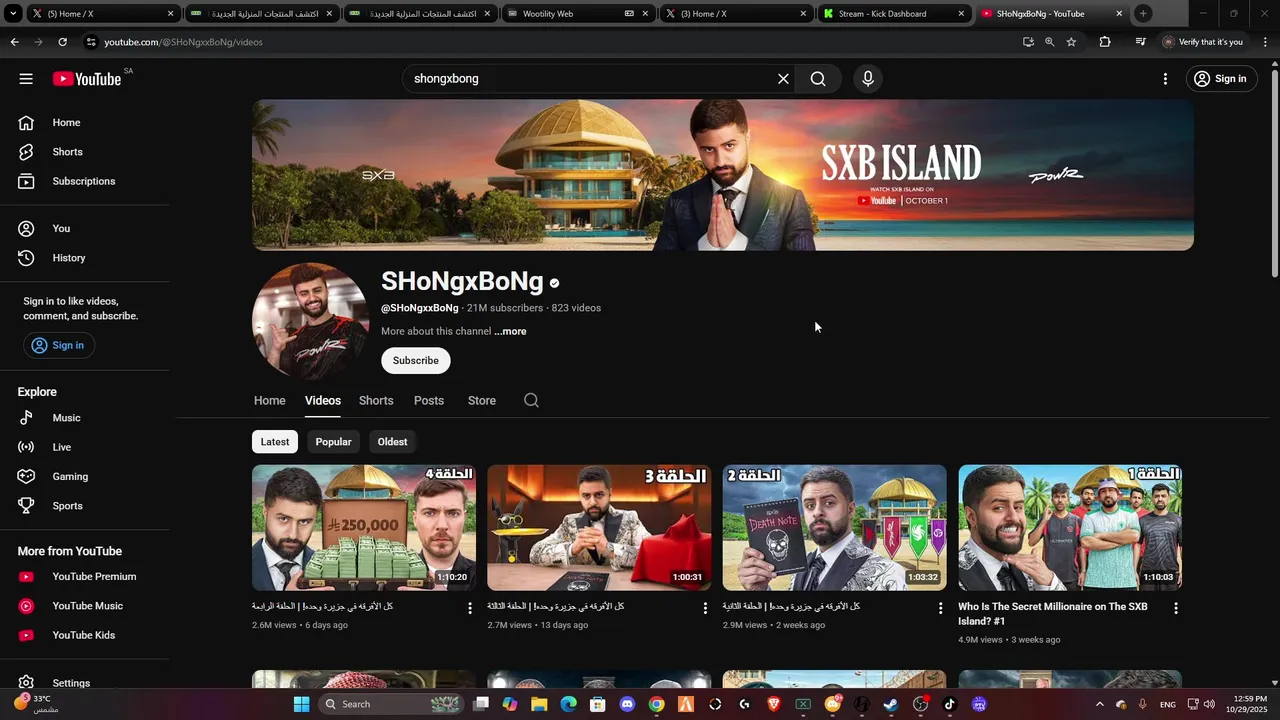The image size is (1280, 720).
Task: Open options for Secret Millionaire video
Action: [x=1176, y=608]
